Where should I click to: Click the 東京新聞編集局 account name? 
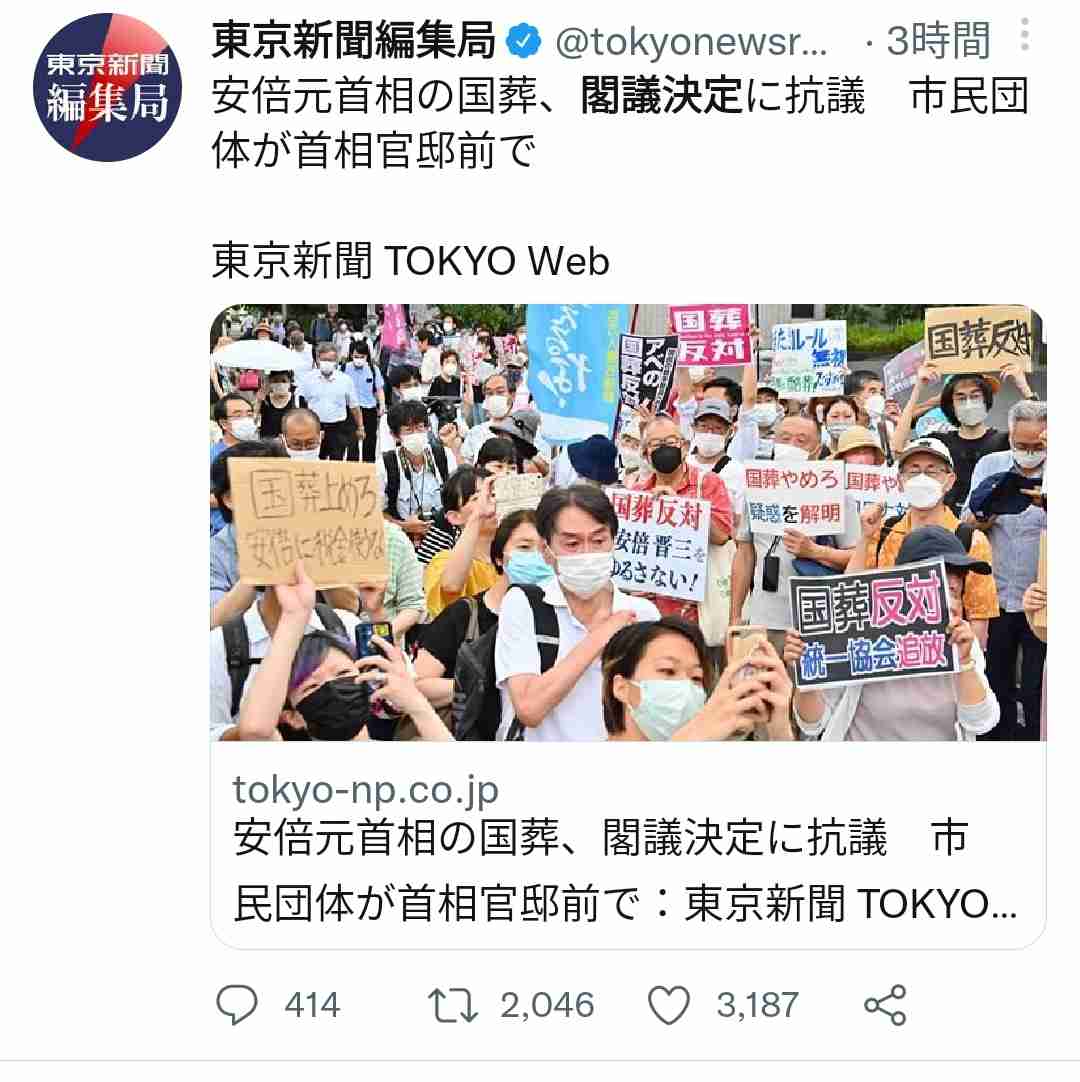point(353,40)
